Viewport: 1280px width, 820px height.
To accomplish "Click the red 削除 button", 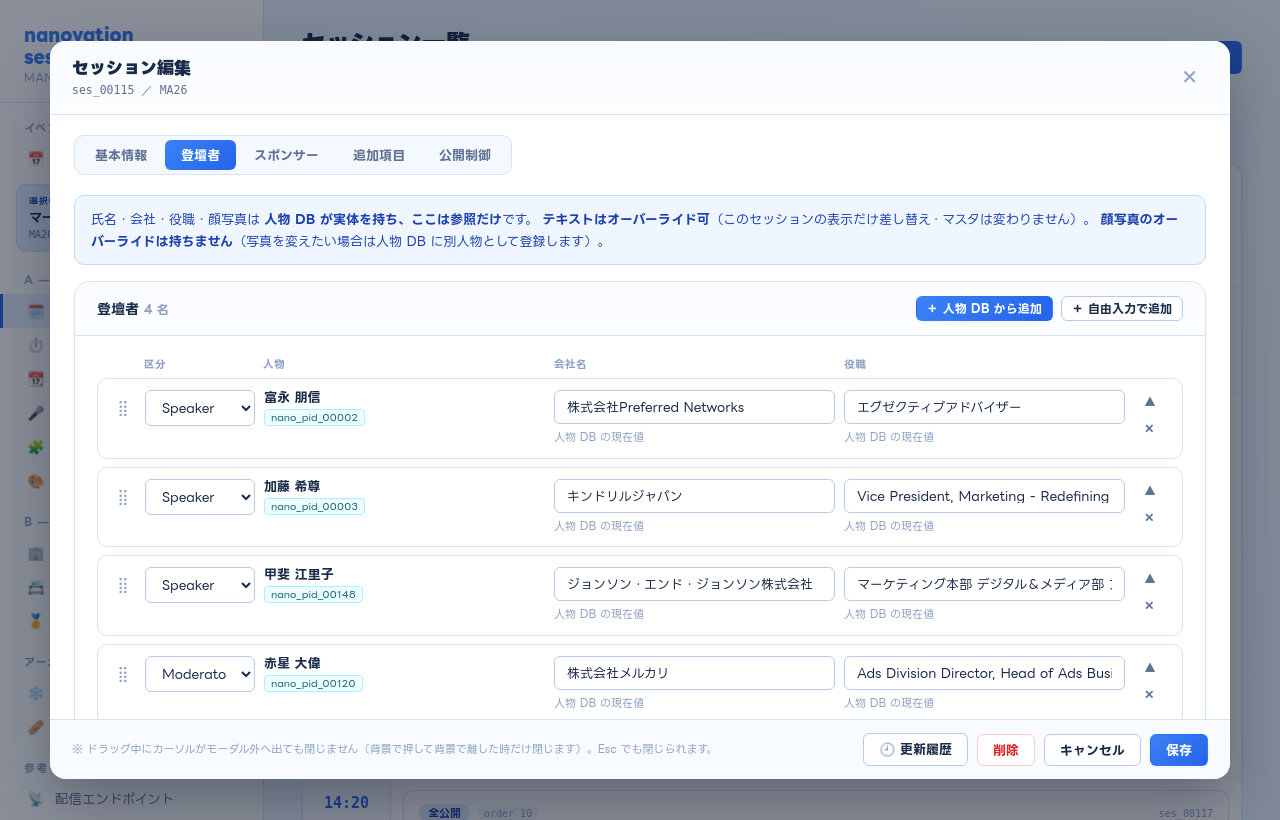I will 1006,750.
